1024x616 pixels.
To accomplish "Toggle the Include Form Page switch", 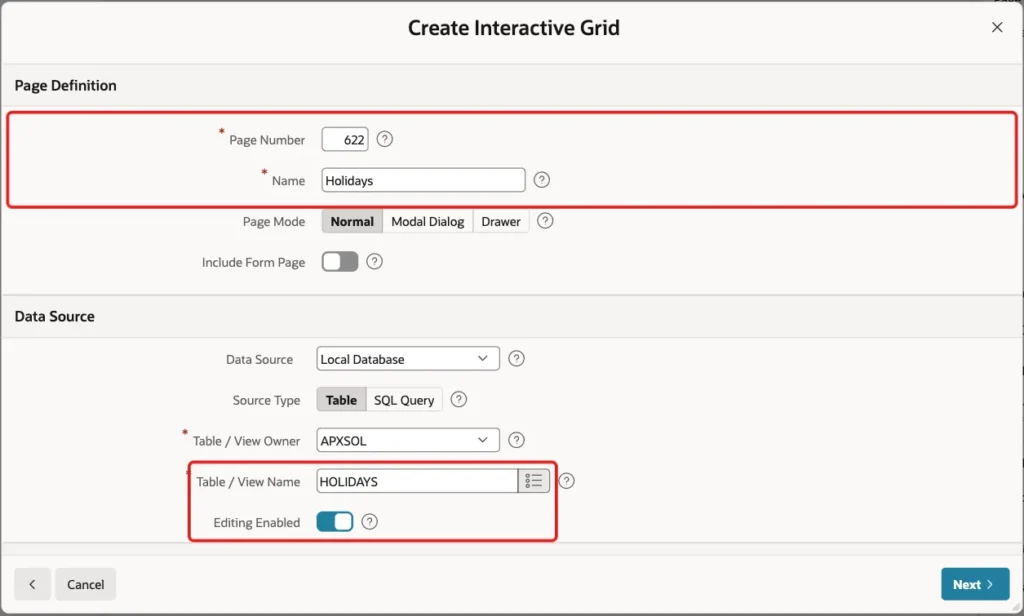I will tap(340, 261).
